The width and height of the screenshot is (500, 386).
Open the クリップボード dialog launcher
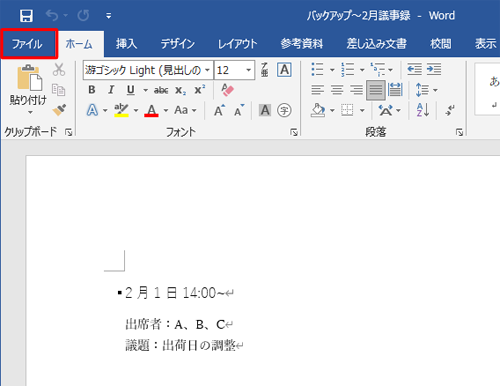pyautogui.click(x=69, y=133)
